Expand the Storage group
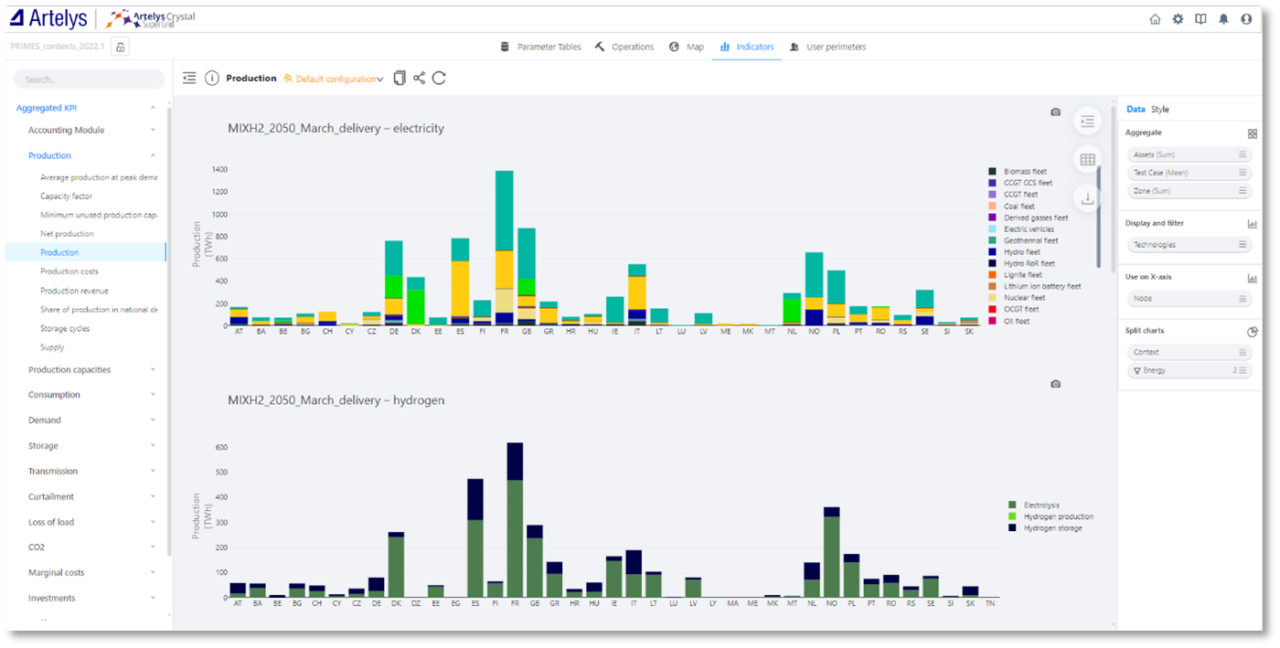This screenshot has width=1280, height=648. click(x=153, y=446)
